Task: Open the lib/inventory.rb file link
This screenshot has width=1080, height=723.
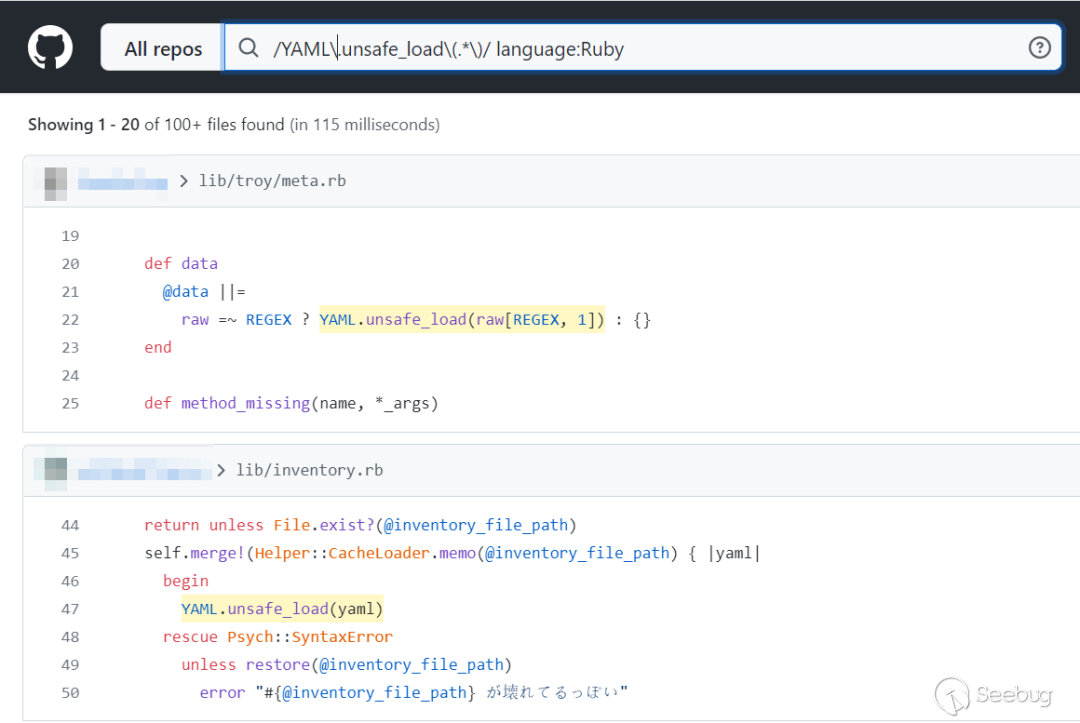Action: pyautogui.click(x=309, y=470)
